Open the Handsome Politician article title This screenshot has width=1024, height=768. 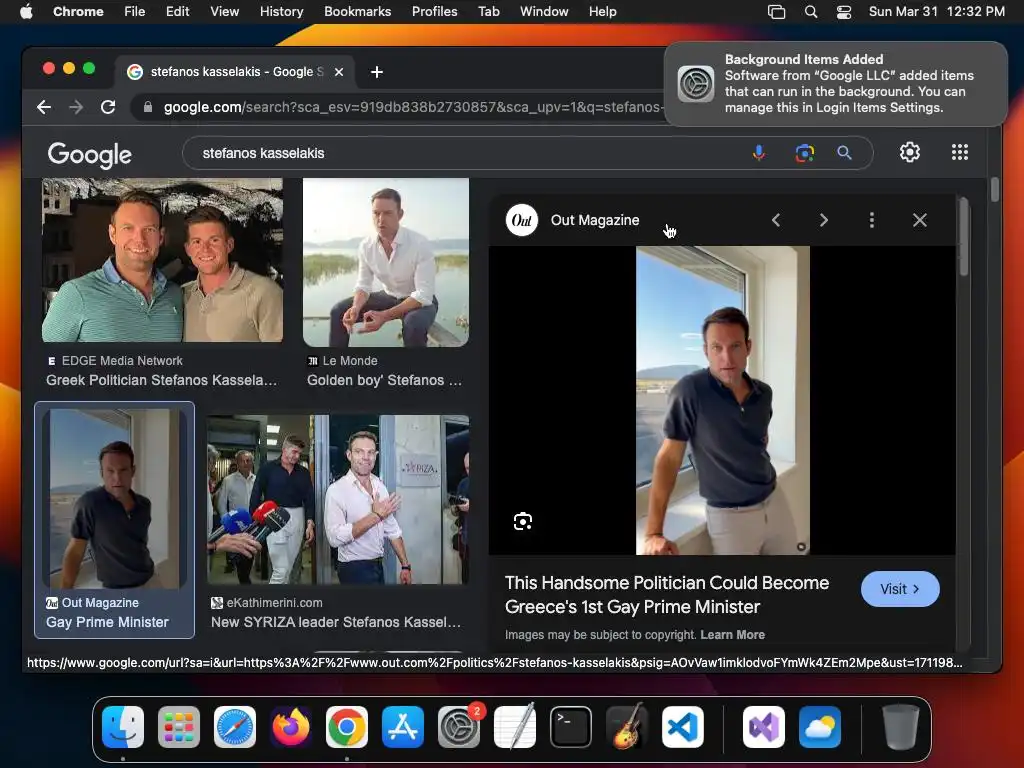pyautogui.click(x=667, y=595)
